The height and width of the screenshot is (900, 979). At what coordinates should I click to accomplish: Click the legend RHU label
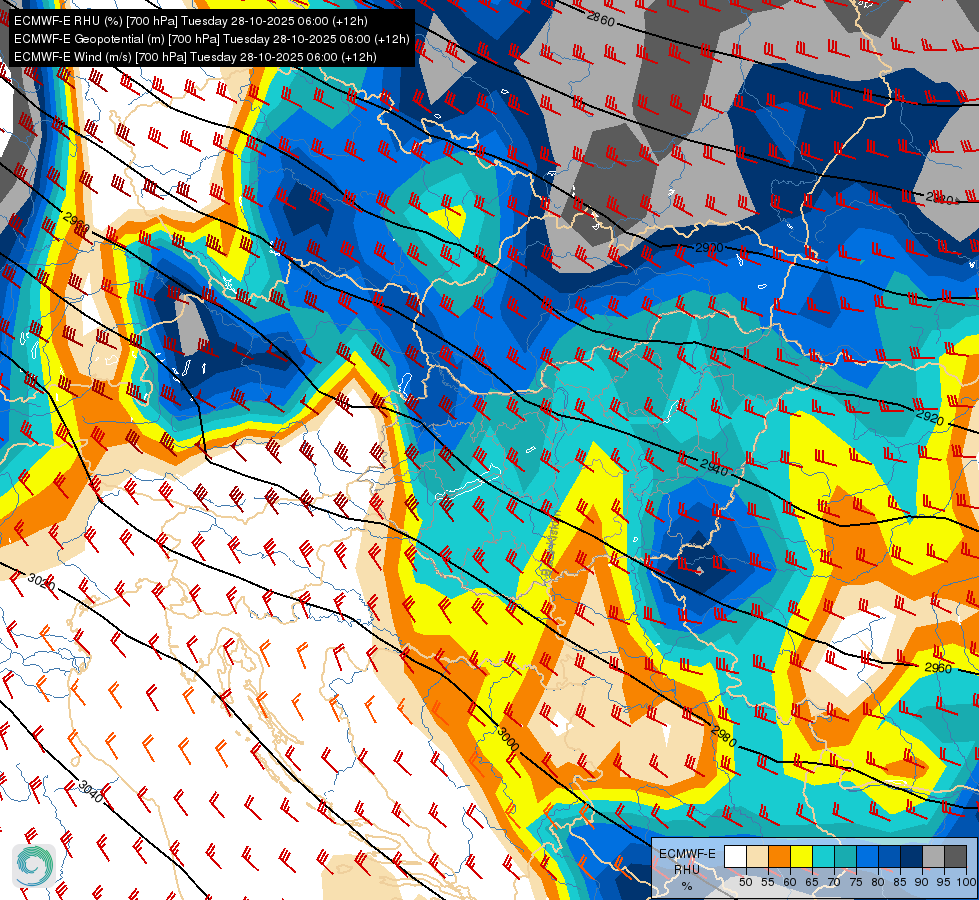(687, 869)
